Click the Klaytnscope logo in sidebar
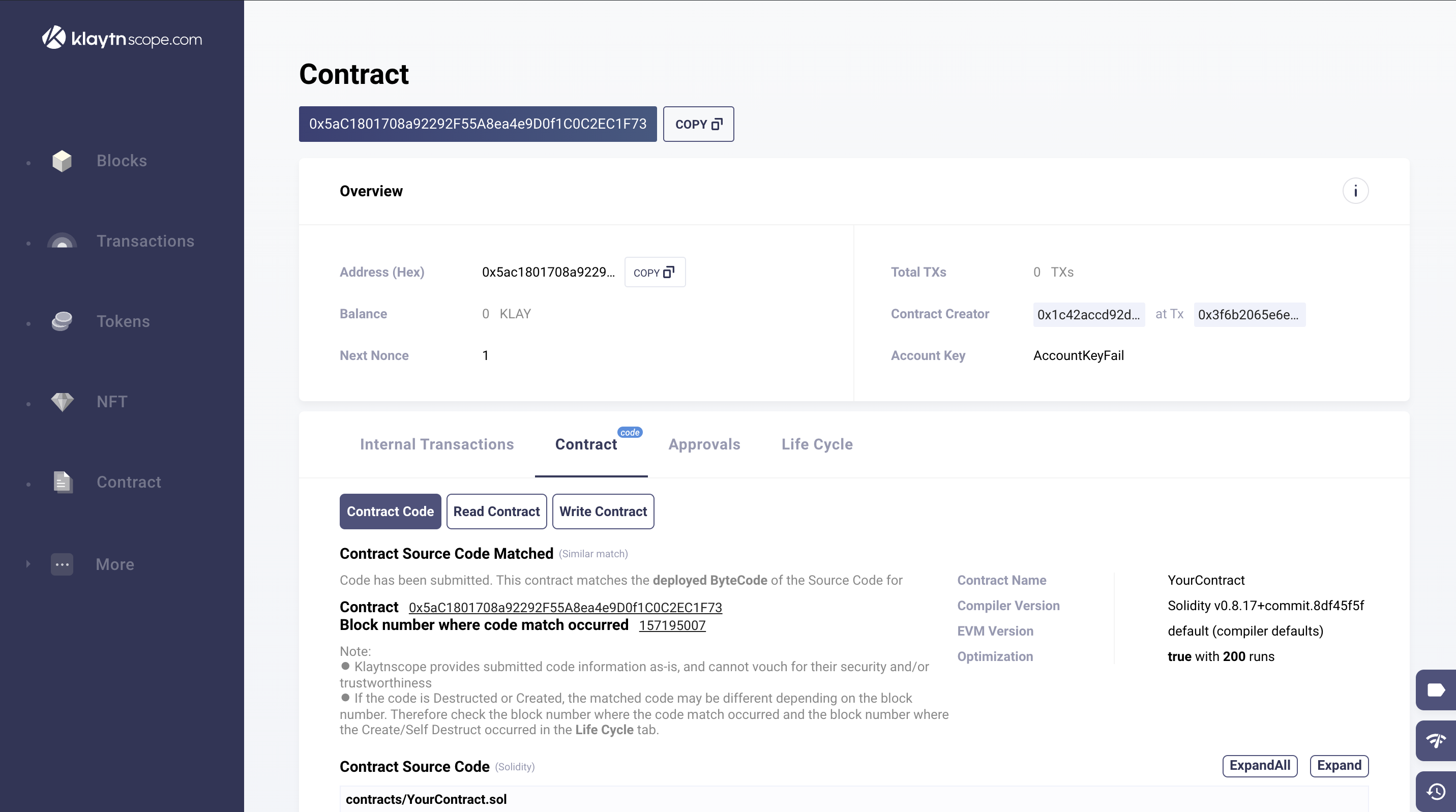The height and width of the screenshot is (812, 1456). [122, 39]
